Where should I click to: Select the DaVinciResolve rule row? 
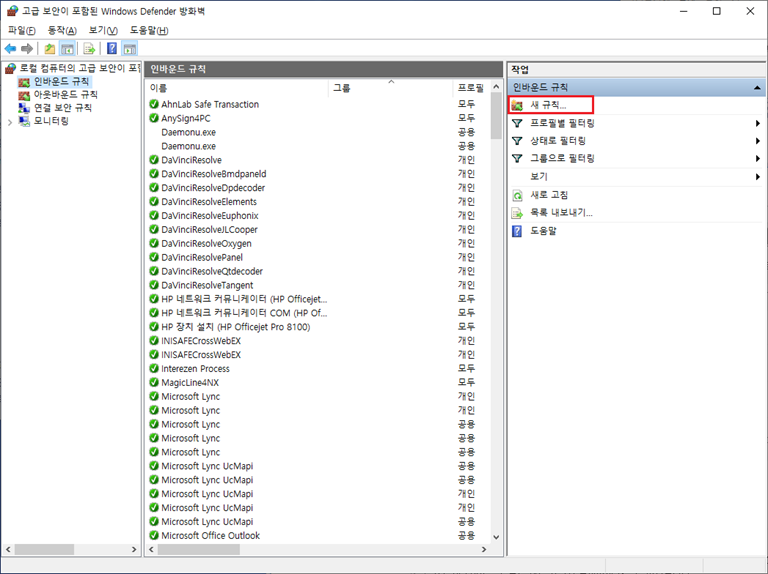[192, 160]
